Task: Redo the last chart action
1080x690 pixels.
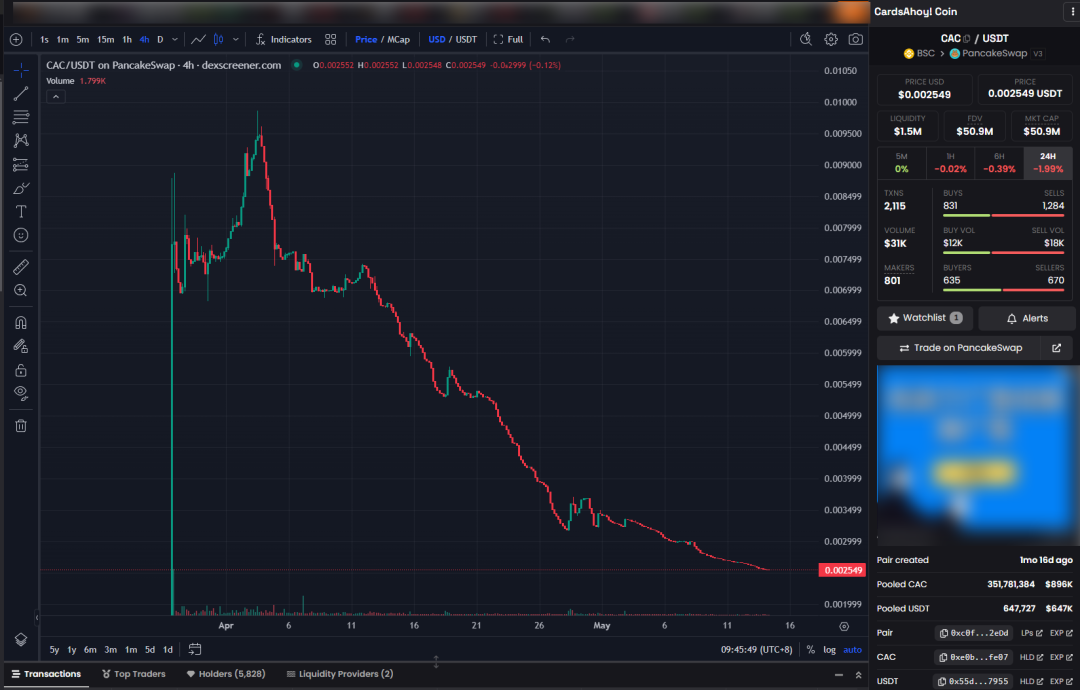Action: 570,39
